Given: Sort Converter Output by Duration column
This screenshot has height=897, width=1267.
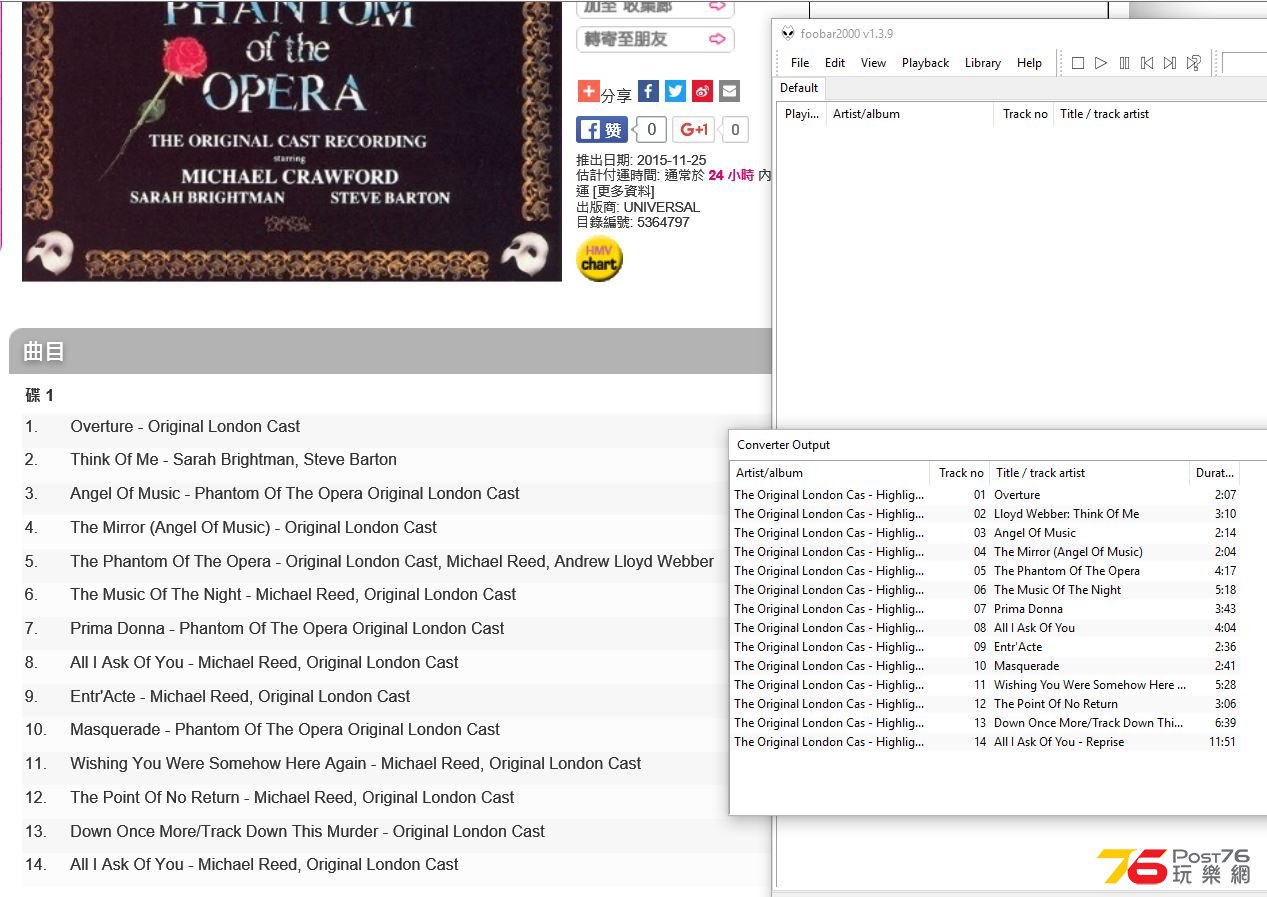Looking at the screenshot, I should [1215, 473].
